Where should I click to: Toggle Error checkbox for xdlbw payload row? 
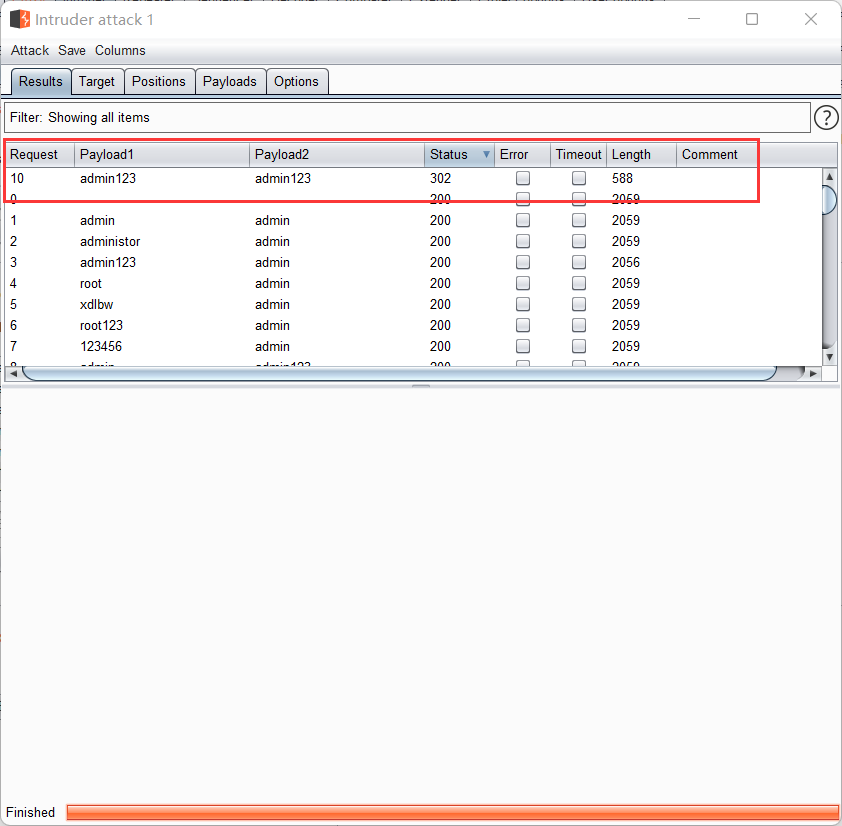[523, 305]
